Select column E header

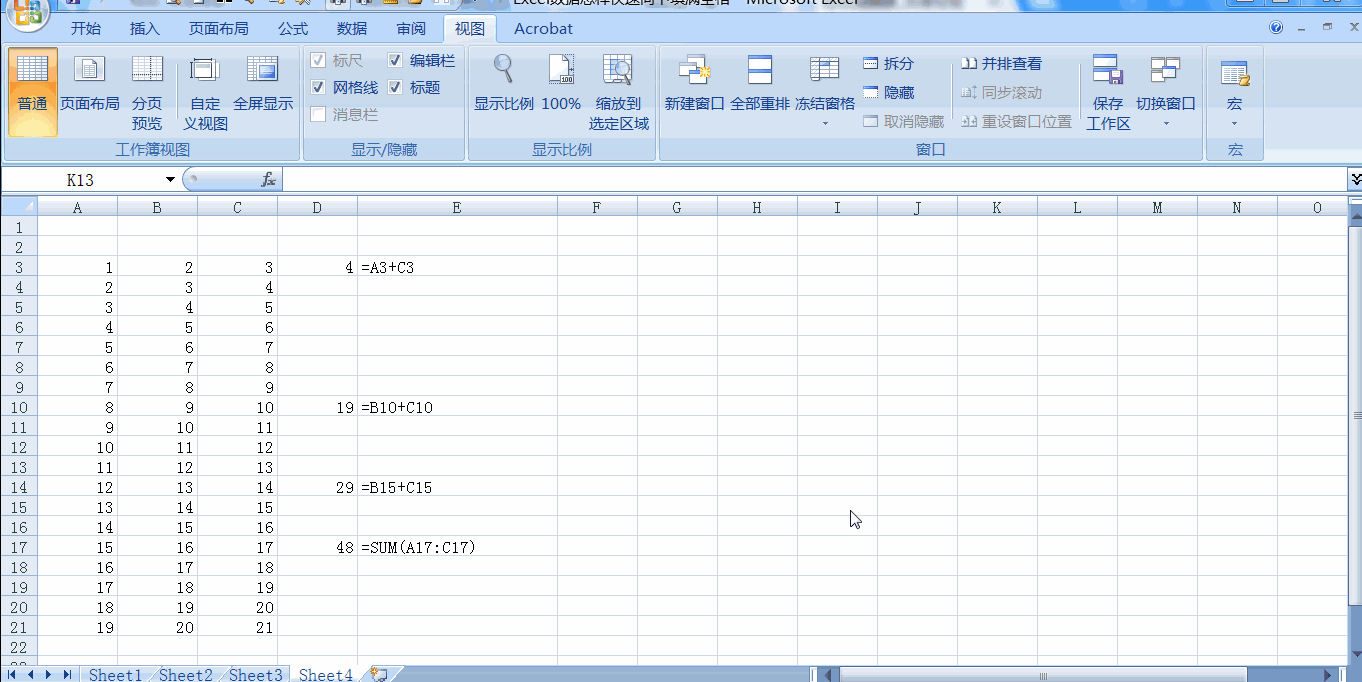[x=457, y=207]
